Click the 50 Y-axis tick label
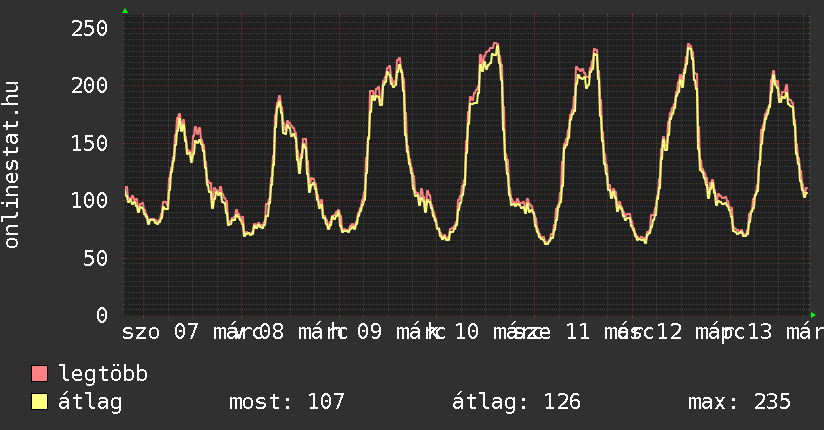Image resolution: width=824 pixels, height=430 pixels. [x=95, y=258]
